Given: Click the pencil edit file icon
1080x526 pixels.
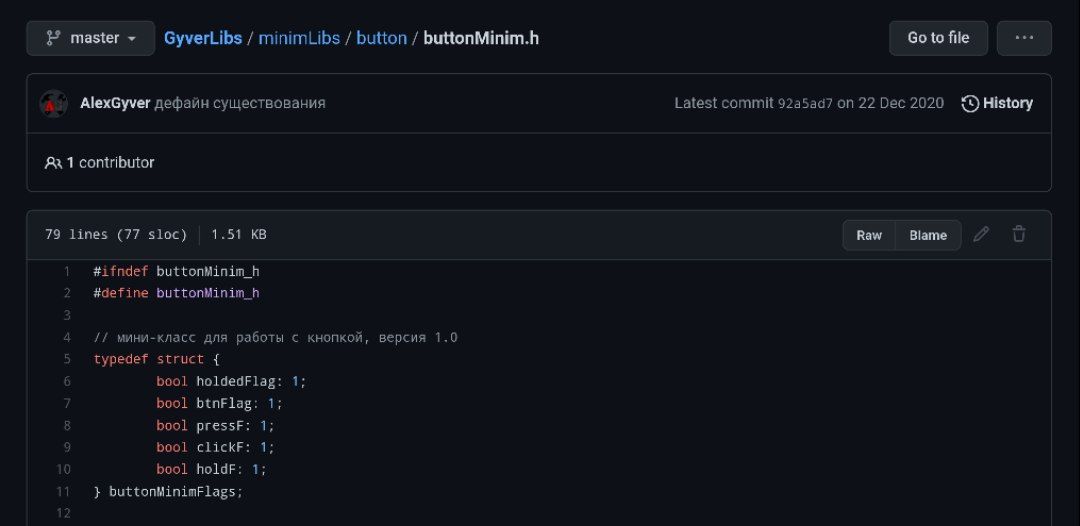Looking at the screenshot, I should [x=982, y=234].
